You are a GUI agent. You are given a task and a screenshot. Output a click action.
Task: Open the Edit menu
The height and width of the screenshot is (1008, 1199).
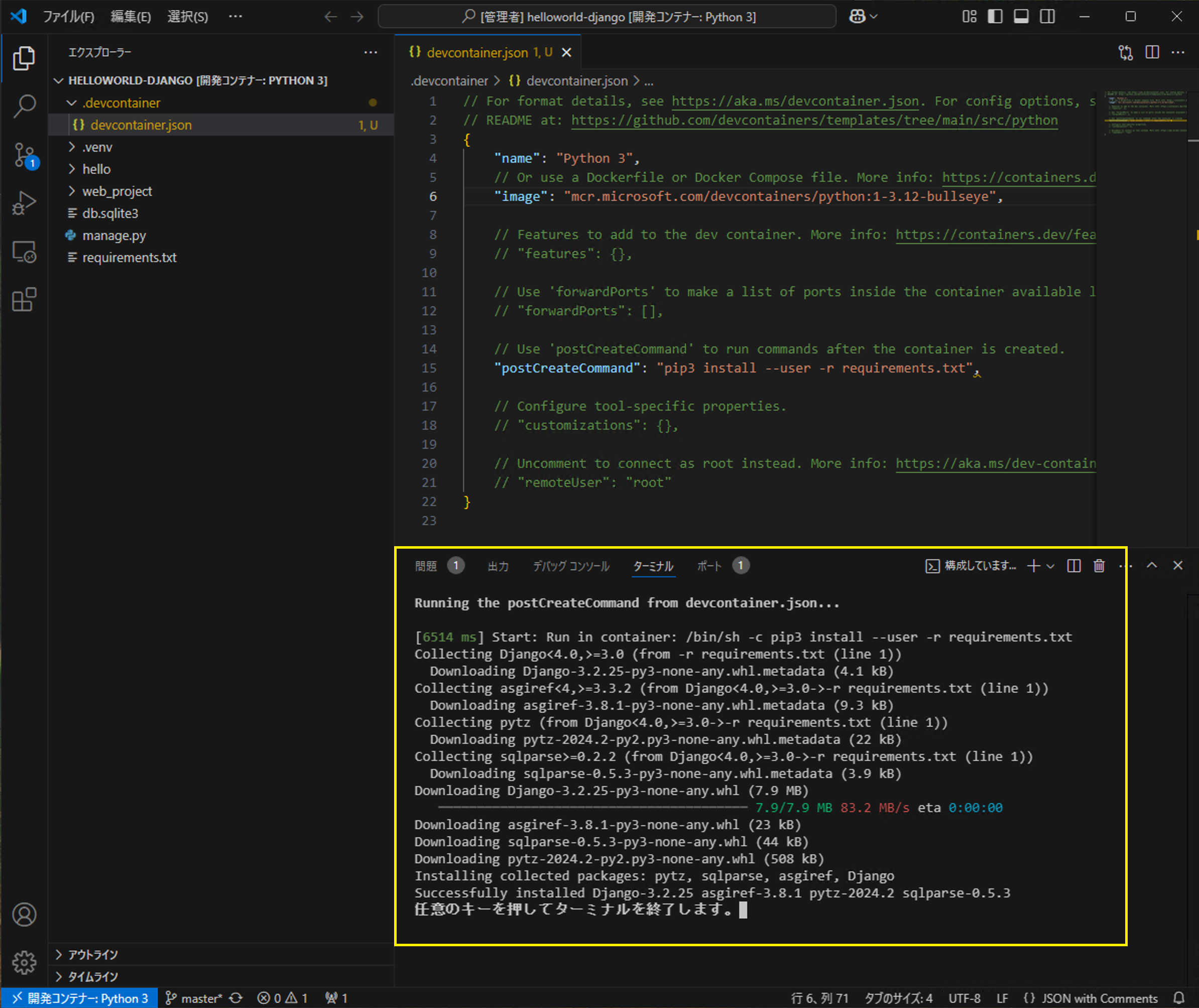[131, 17]
